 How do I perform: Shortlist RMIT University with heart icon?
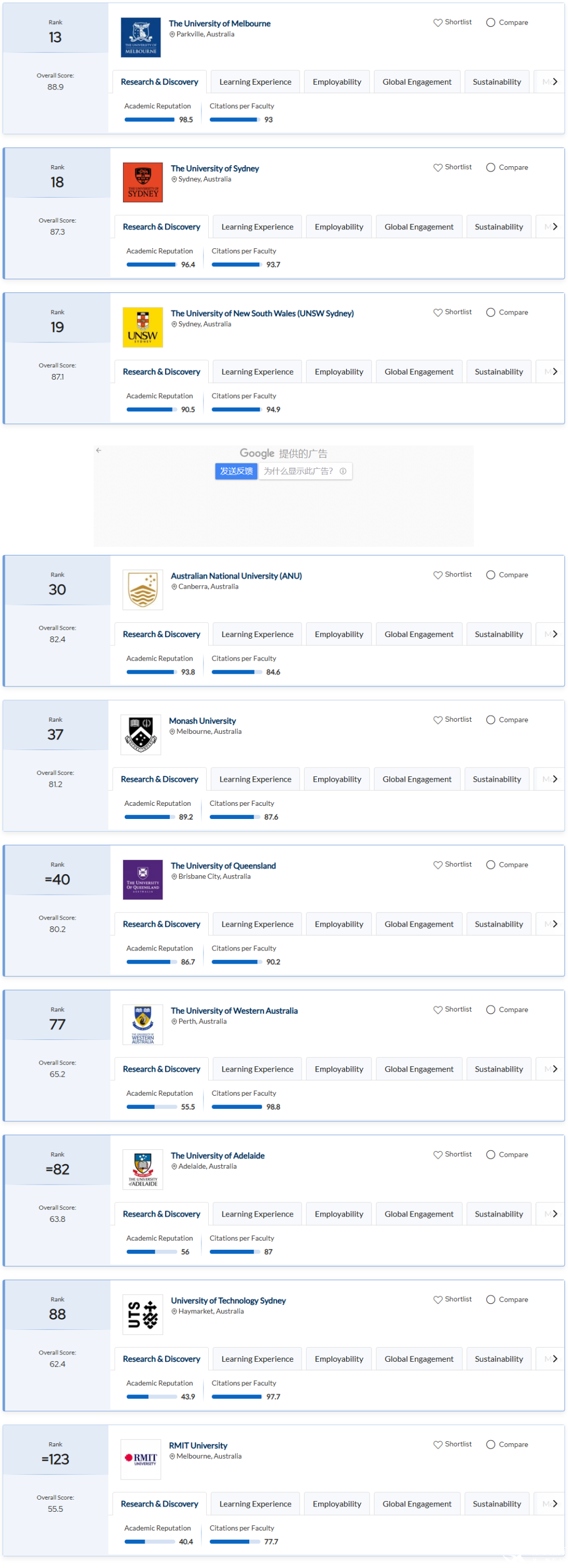pyautogui.click(x=438, y=1444)
